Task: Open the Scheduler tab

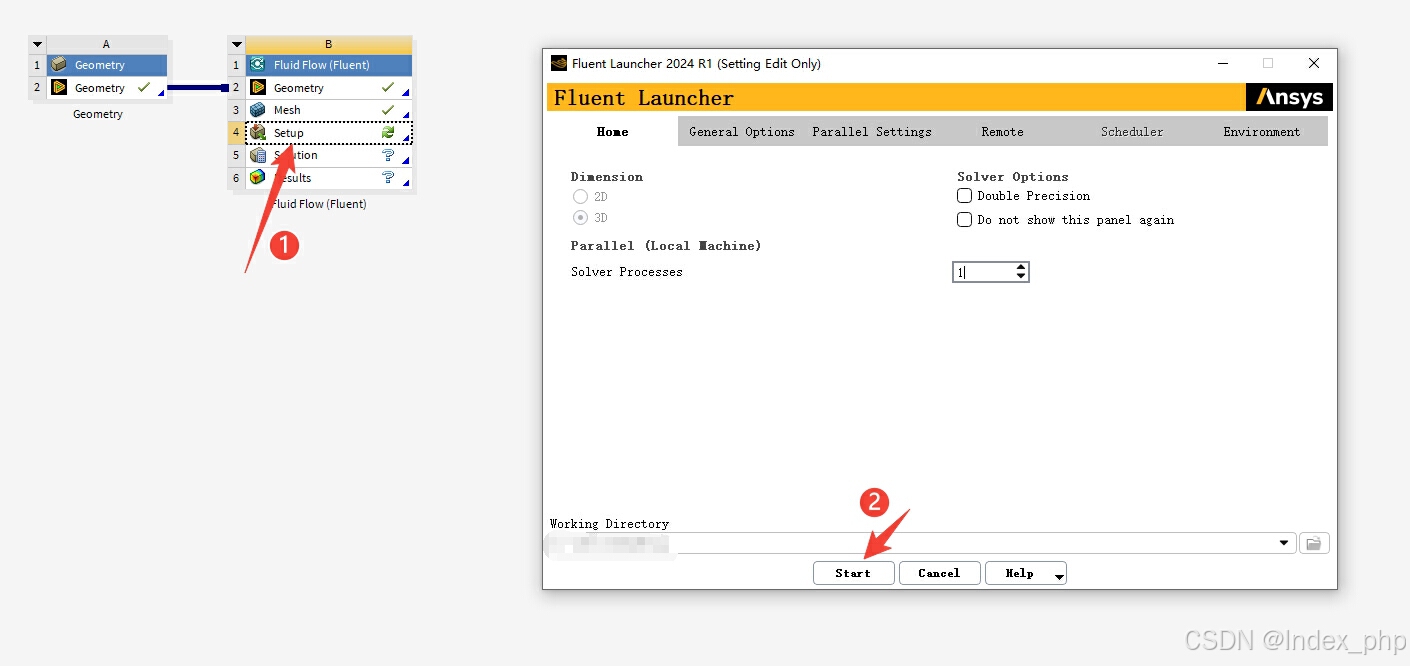Action: (x=1132, y=131)
